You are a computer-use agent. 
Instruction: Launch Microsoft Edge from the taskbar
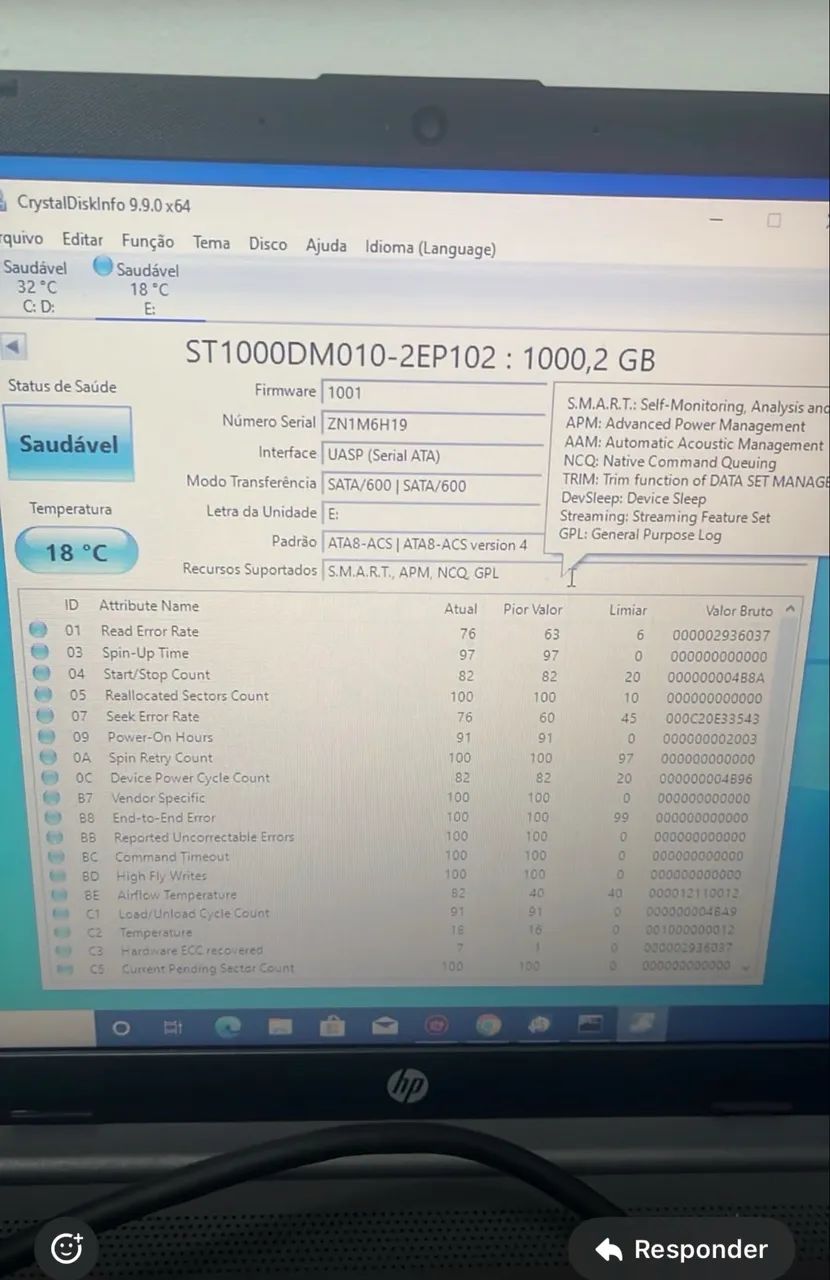227,1026
